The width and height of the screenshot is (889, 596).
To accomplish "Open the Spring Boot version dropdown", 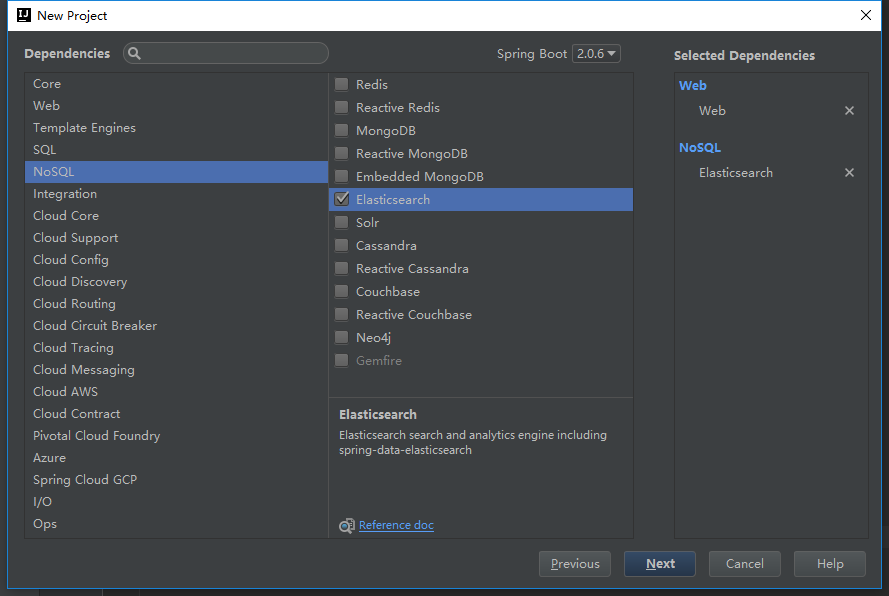I will pyautogui.click(x=596, y=53).
